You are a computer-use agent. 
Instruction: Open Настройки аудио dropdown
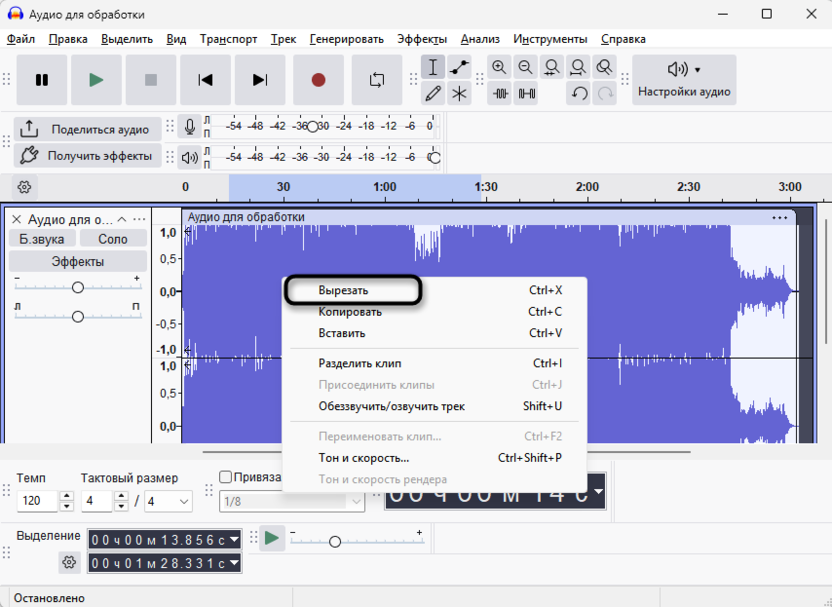(685, 80)
